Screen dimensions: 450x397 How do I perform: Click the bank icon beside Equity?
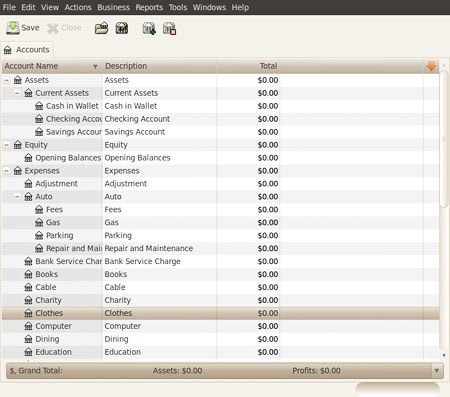18,145
